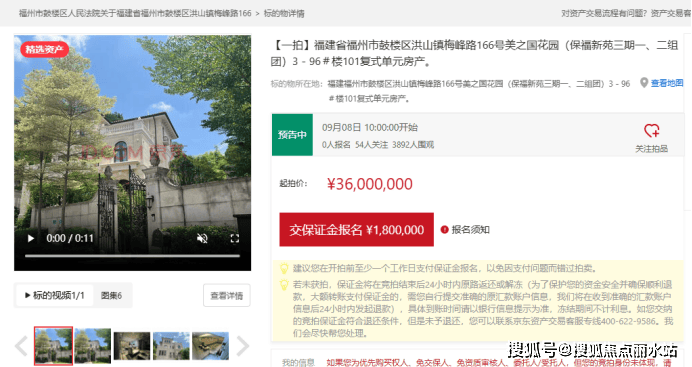Screen dimensions: 692x367
Task: Click the video progress bar
Action: coord(132,255)
